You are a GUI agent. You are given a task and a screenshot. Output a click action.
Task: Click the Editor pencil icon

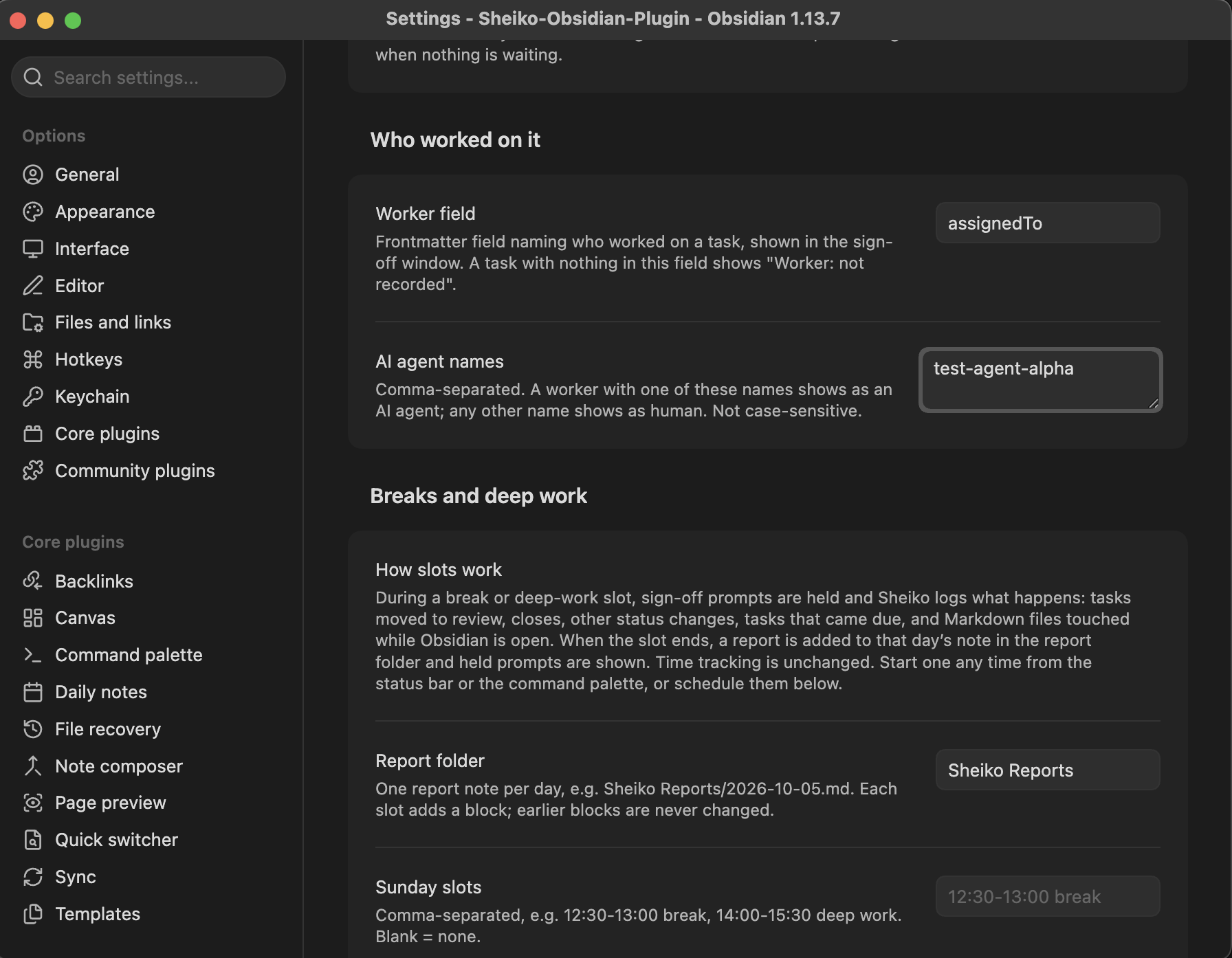[33, 286]
